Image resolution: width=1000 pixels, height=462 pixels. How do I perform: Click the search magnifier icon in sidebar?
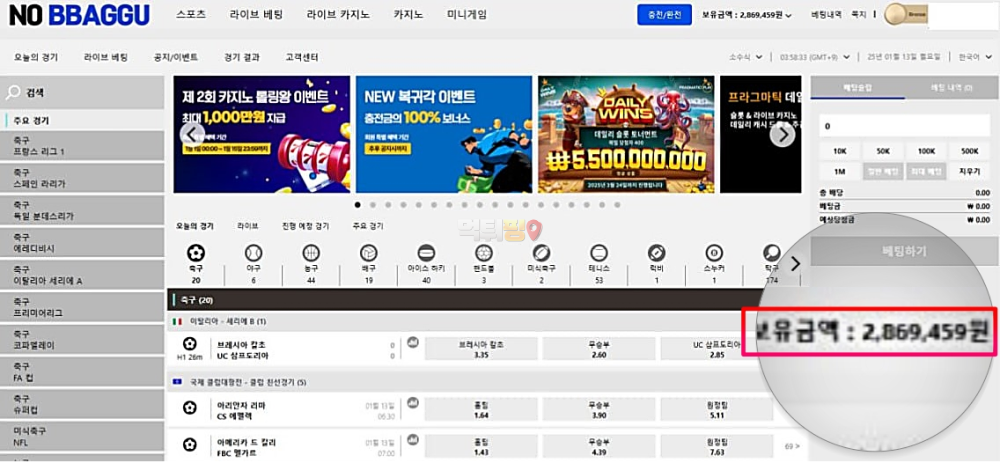pos(13,93)
